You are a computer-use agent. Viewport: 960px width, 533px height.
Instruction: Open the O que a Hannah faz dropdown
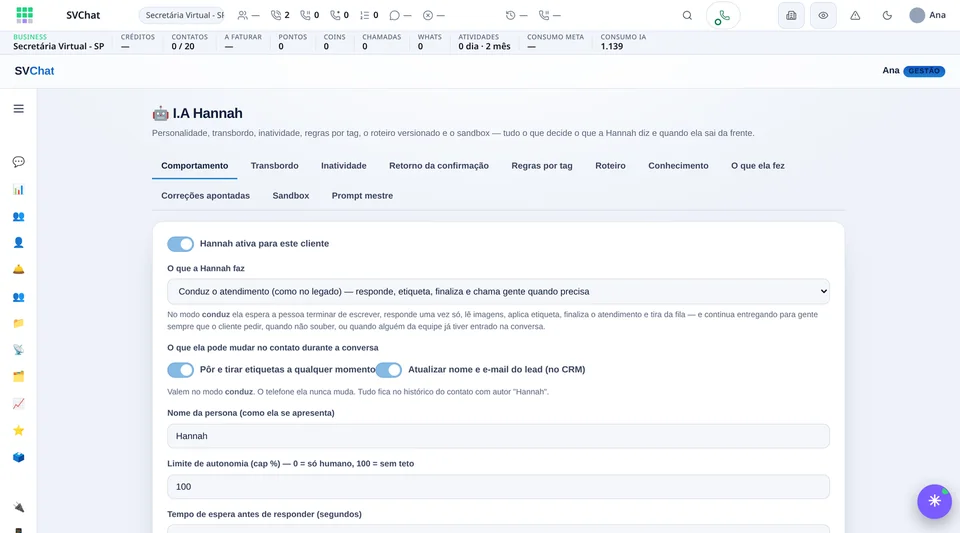498,291
